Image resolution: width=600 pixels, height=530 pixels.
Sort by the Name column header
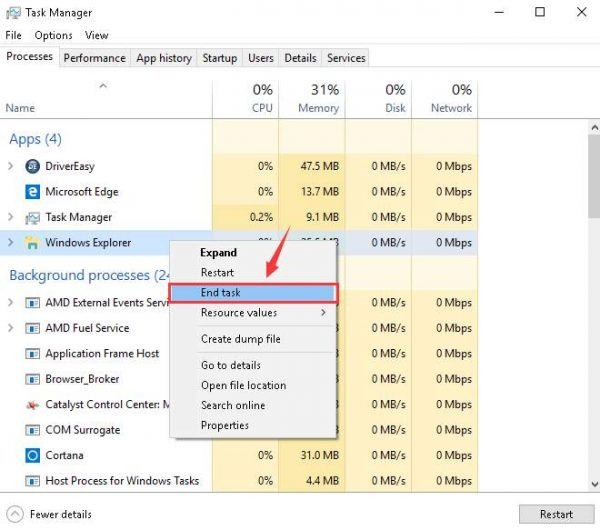pos(106,99)
